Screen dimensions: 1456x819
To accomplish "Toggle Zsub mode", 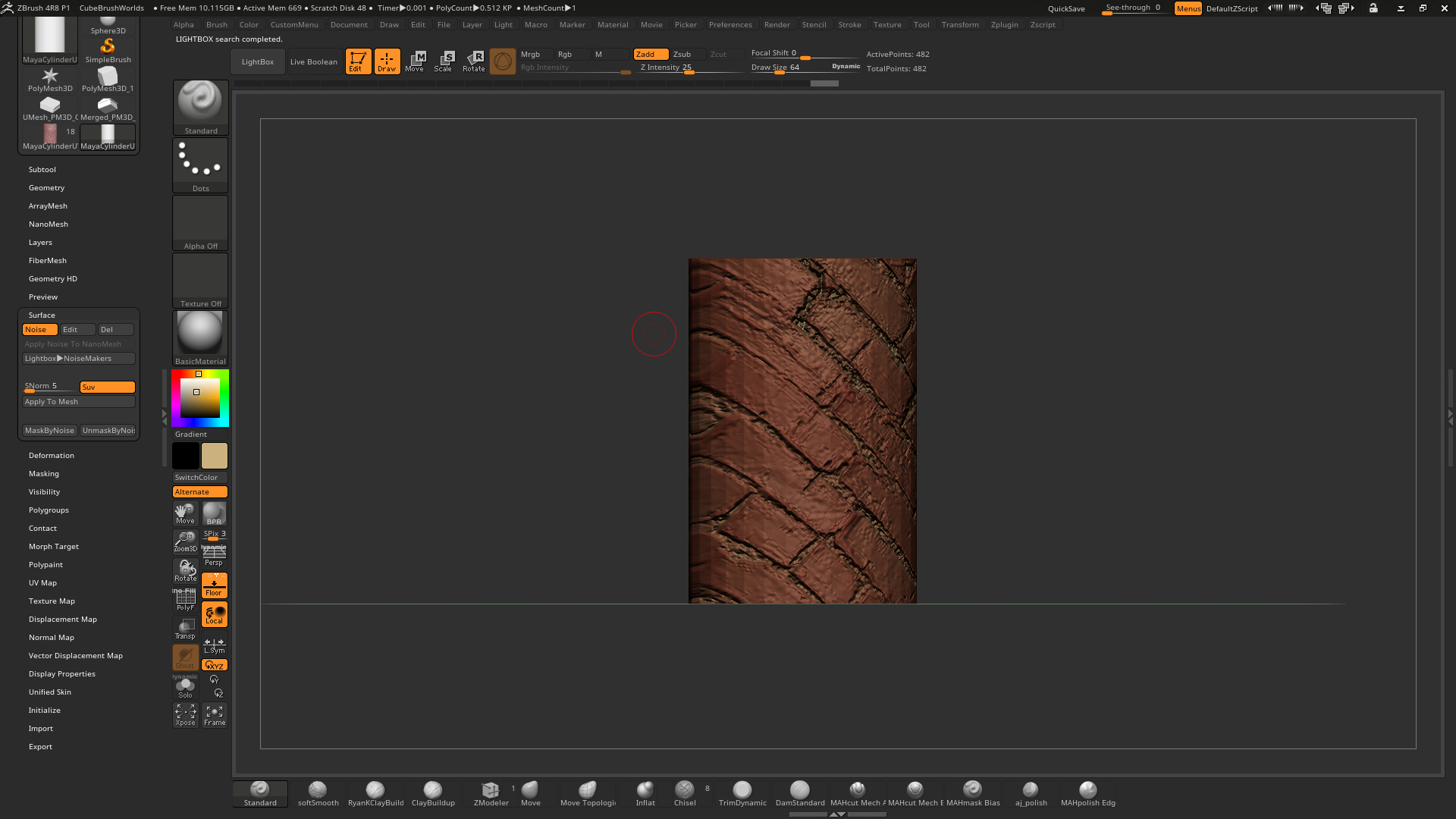I will tap(687, 54).
